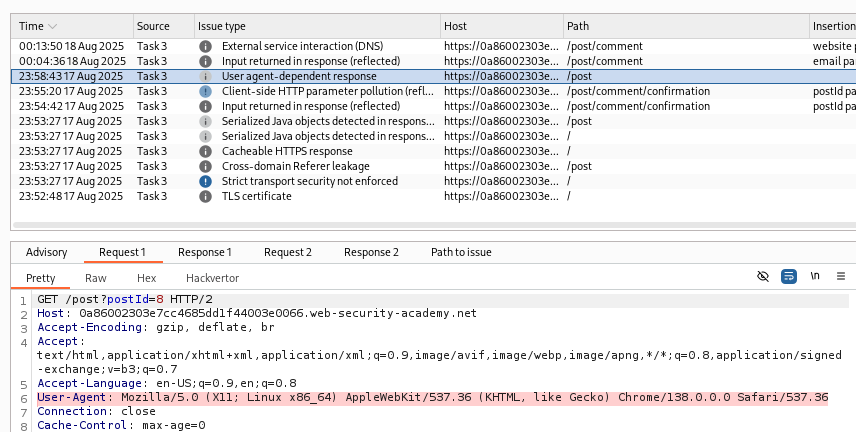Click icon for Cross-domain Referer leakage
Image resolution: width=856 pixels, height=432 pixels.
[205, 166]
